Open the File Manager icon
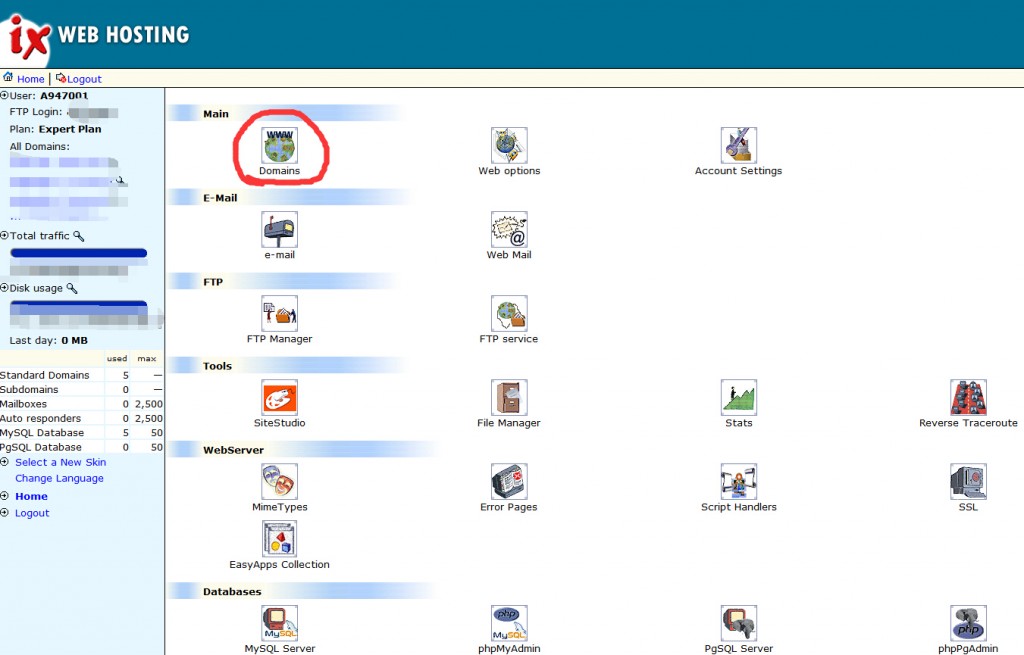 pyautogui.click(x=509, y=397)
